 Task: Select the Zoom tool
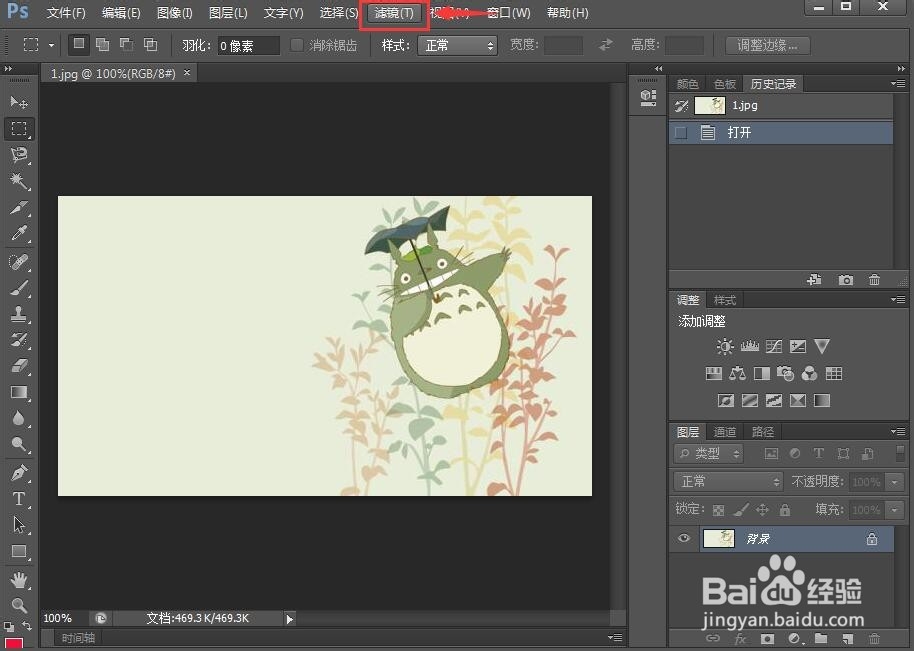19,606
